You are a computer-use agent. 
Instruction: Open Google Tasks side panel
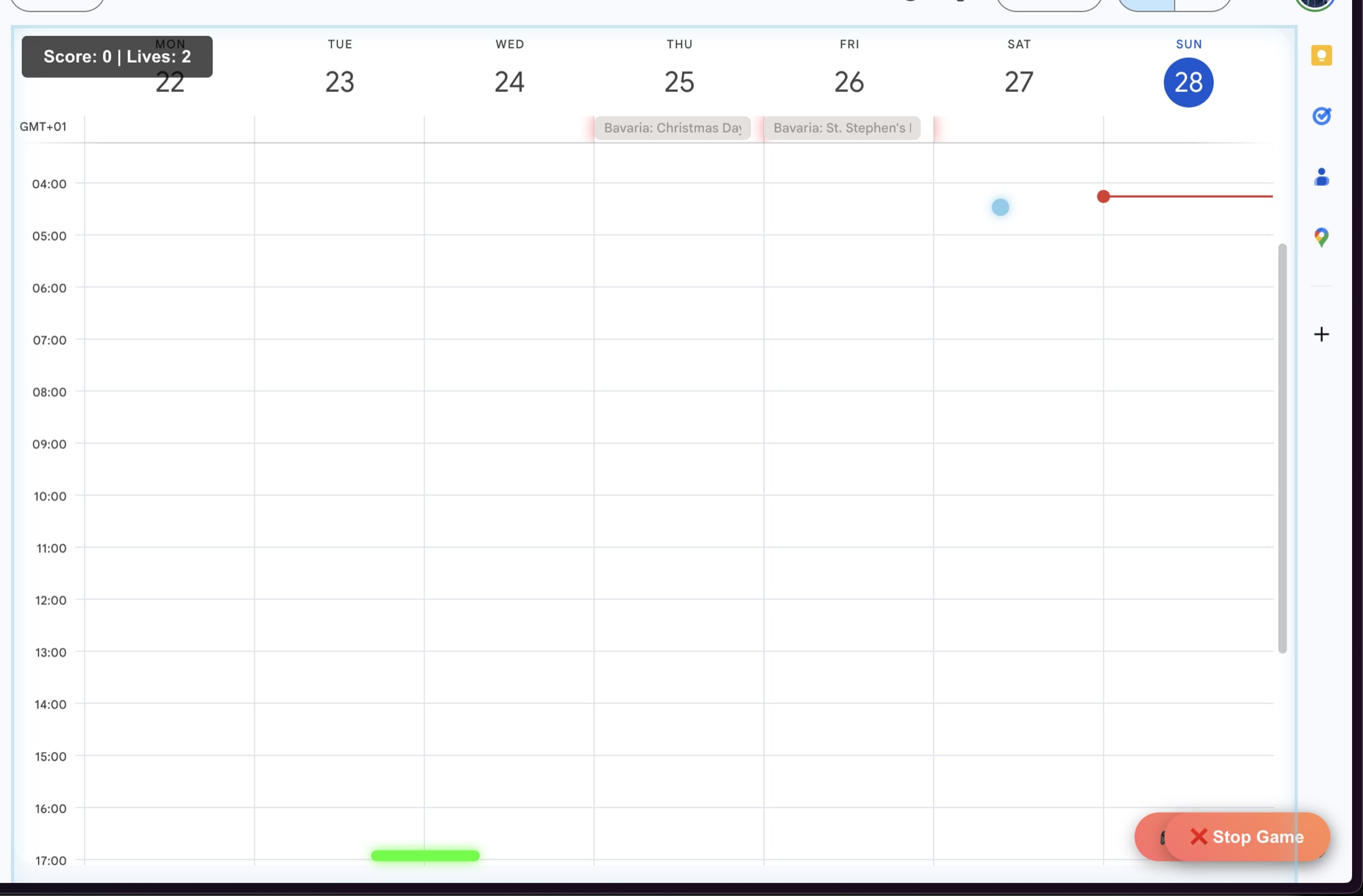tap(1321, 116)
